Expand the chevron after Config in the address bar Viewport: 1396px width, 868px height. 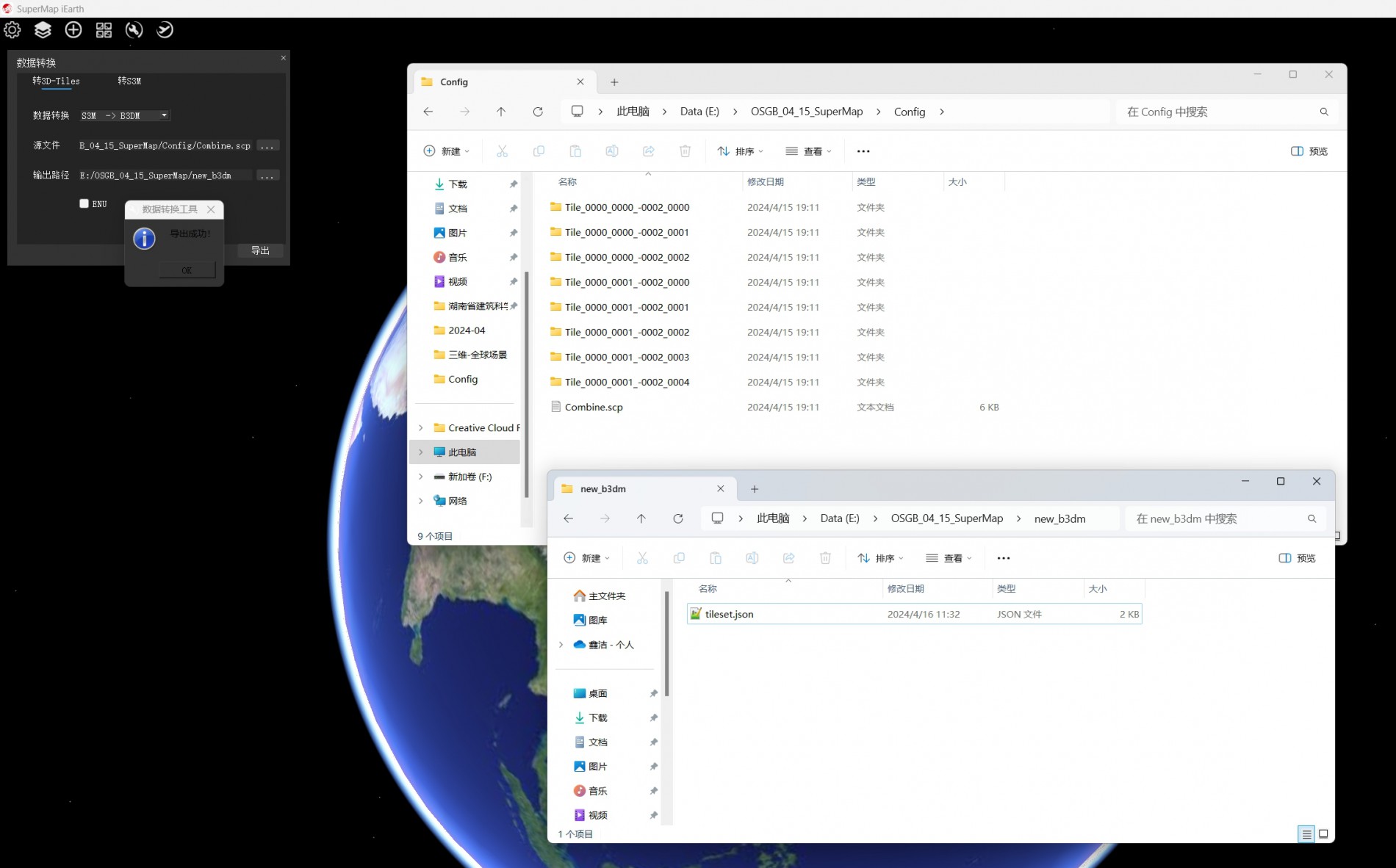(x=942, y=112)
